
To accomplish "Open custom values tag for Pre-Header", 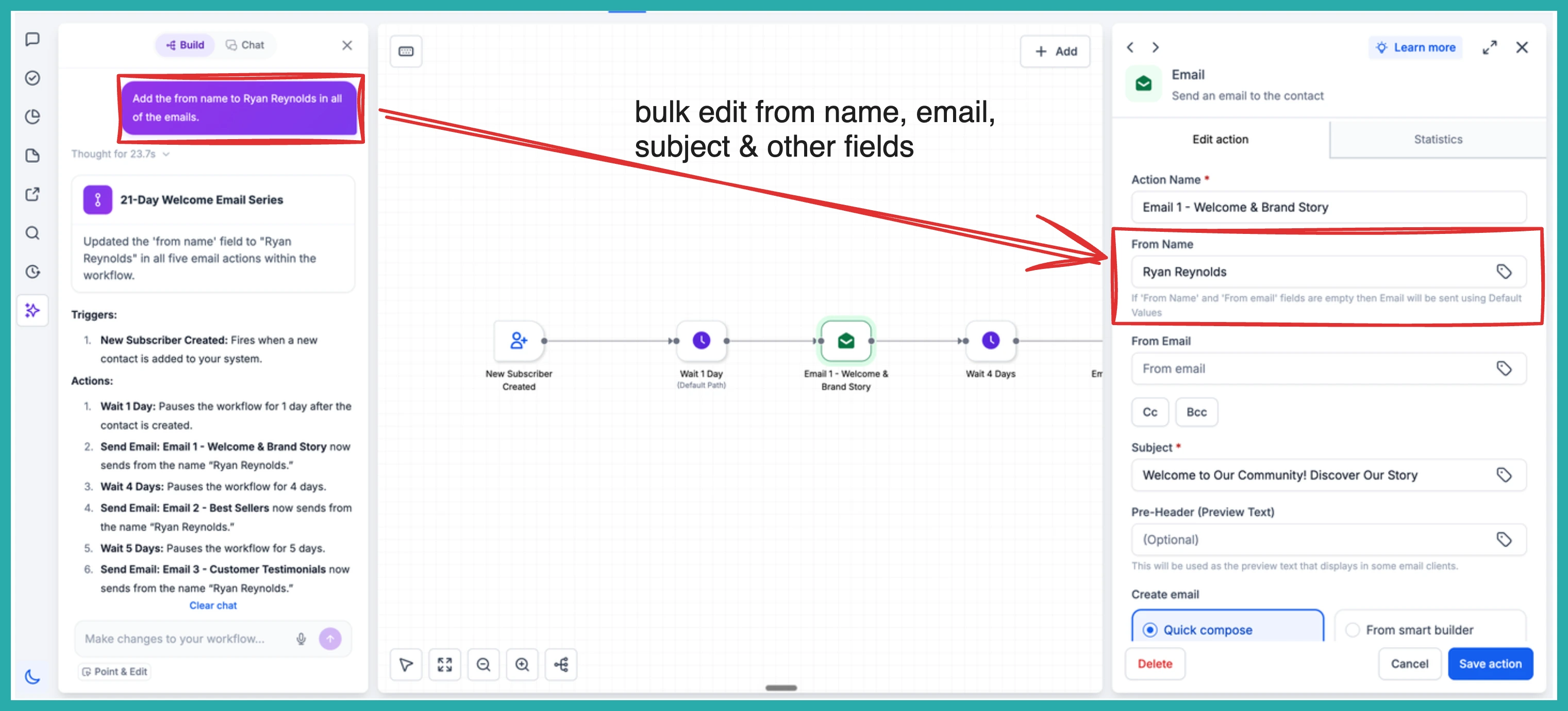I will (x=1504, y=539).
